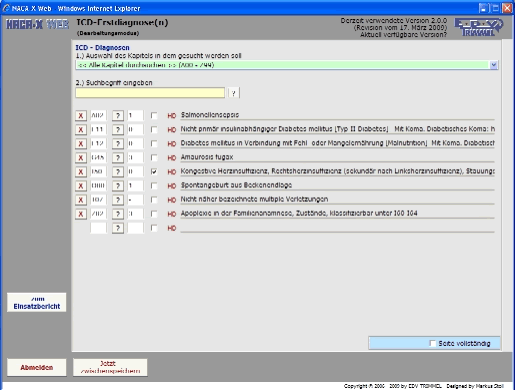Screen dimensions: 515x390
Task: Minimize the Internet Explorer window
Action: (x=483, y=8)
